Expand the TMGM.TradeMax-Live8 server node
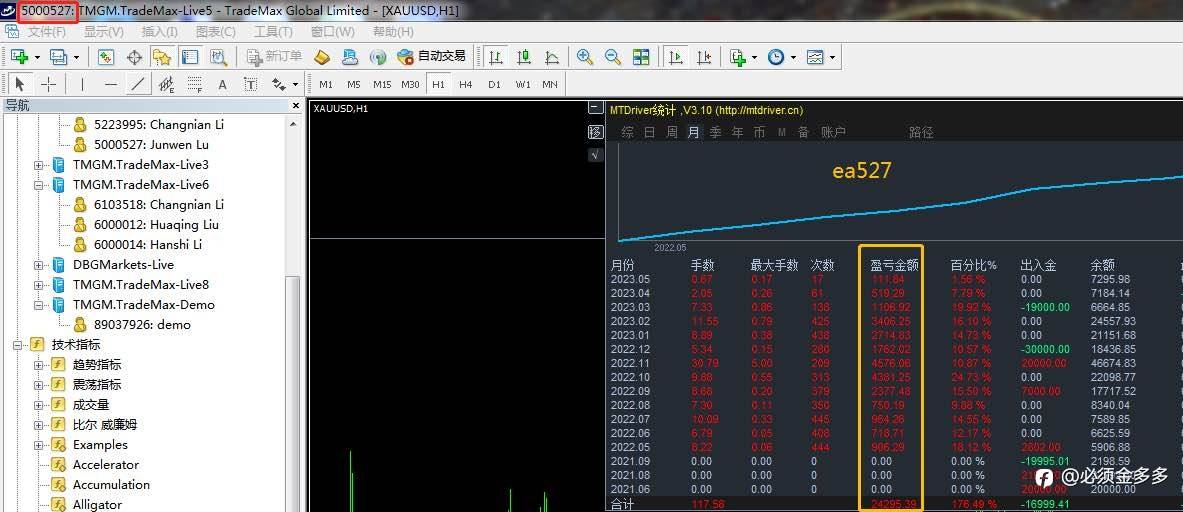The image size is (1183, 512). [38, 285]
